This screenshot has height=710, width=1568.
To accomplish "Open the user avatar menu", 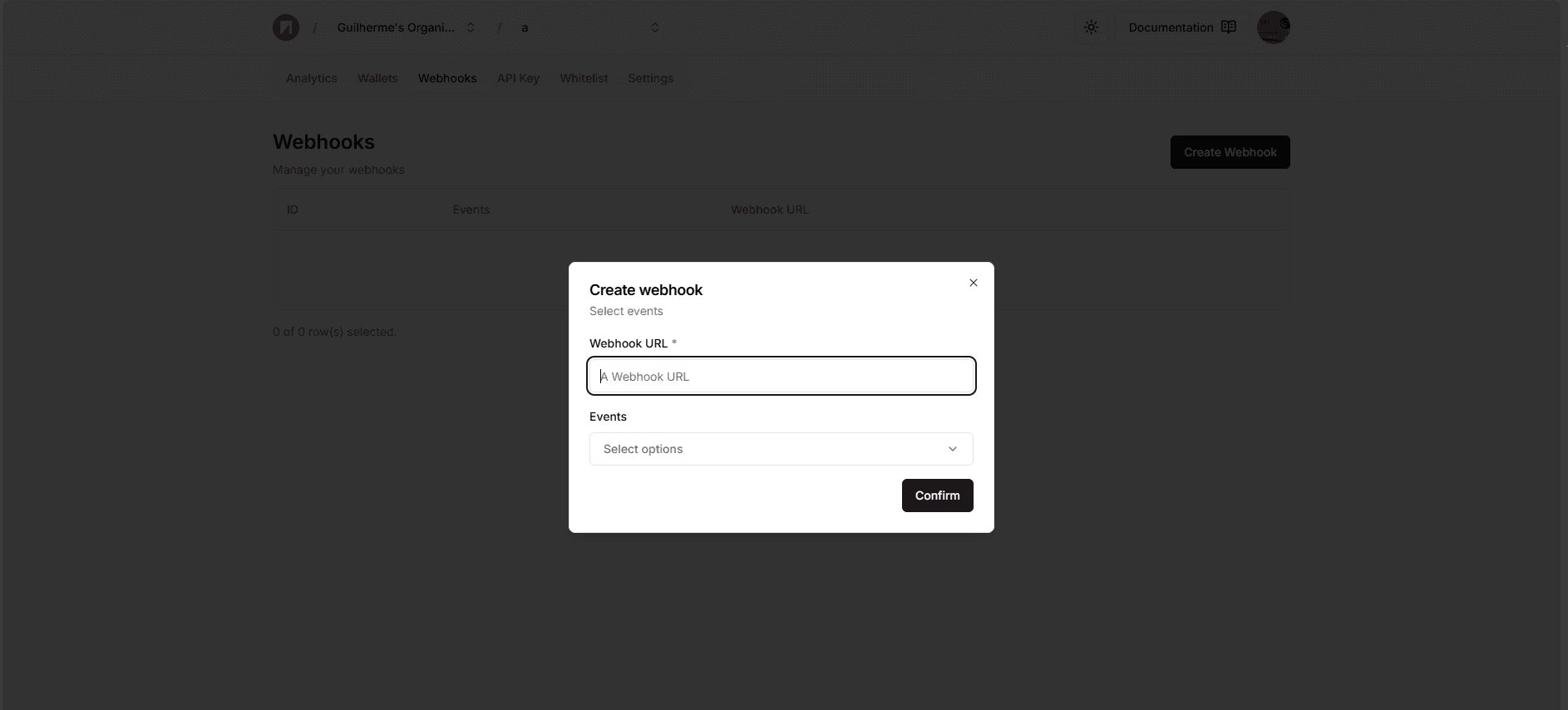I will pyautogui.click(x=1273, y=27).
